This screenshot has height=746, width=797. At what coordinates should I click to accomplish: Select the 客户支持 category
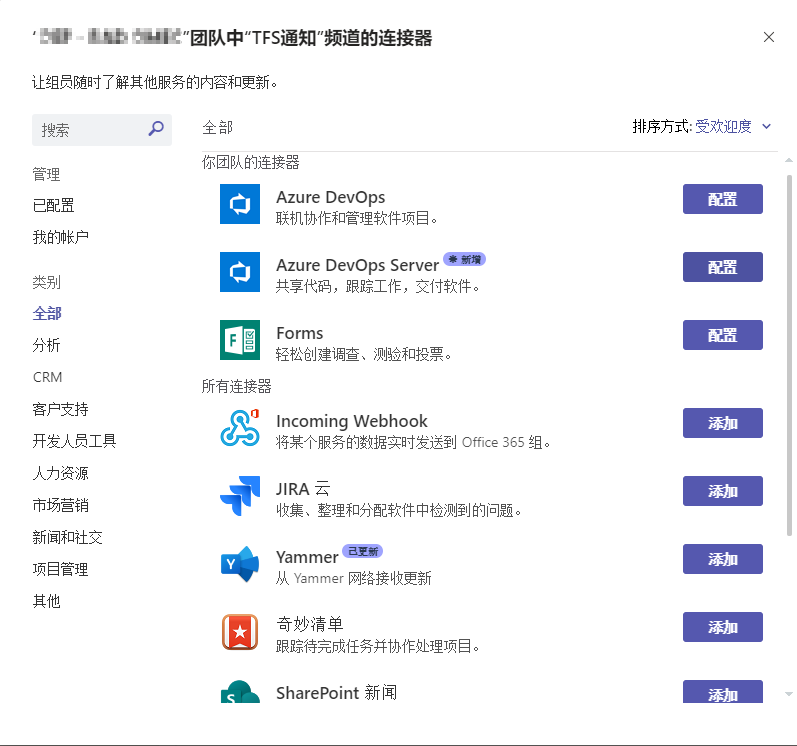(x=60, y=409)
